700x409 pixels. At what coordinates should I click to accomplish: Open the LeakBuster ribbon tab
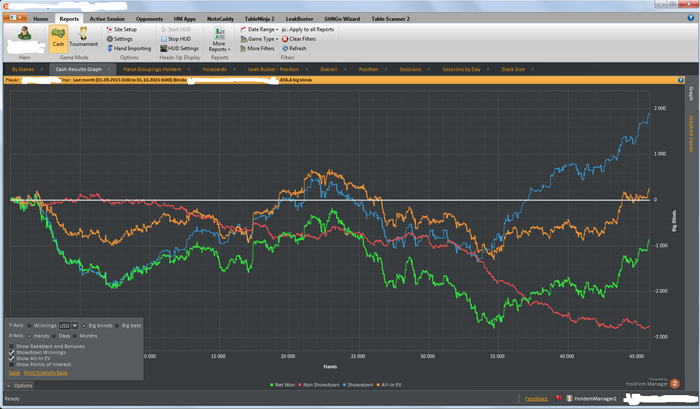(299, 19)
